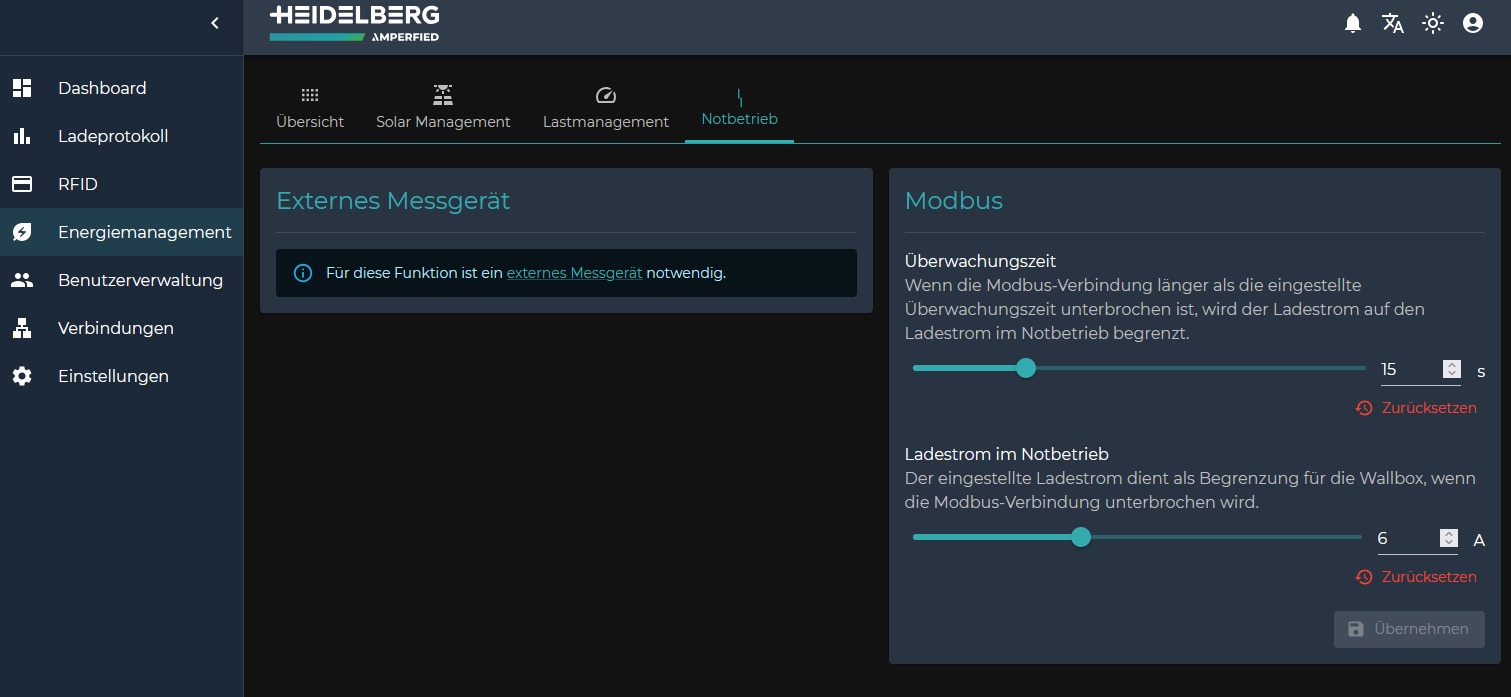1511x697 pixels.
Task: Toggle the light/dark theme sun icon
Action: click(1433, 23)
